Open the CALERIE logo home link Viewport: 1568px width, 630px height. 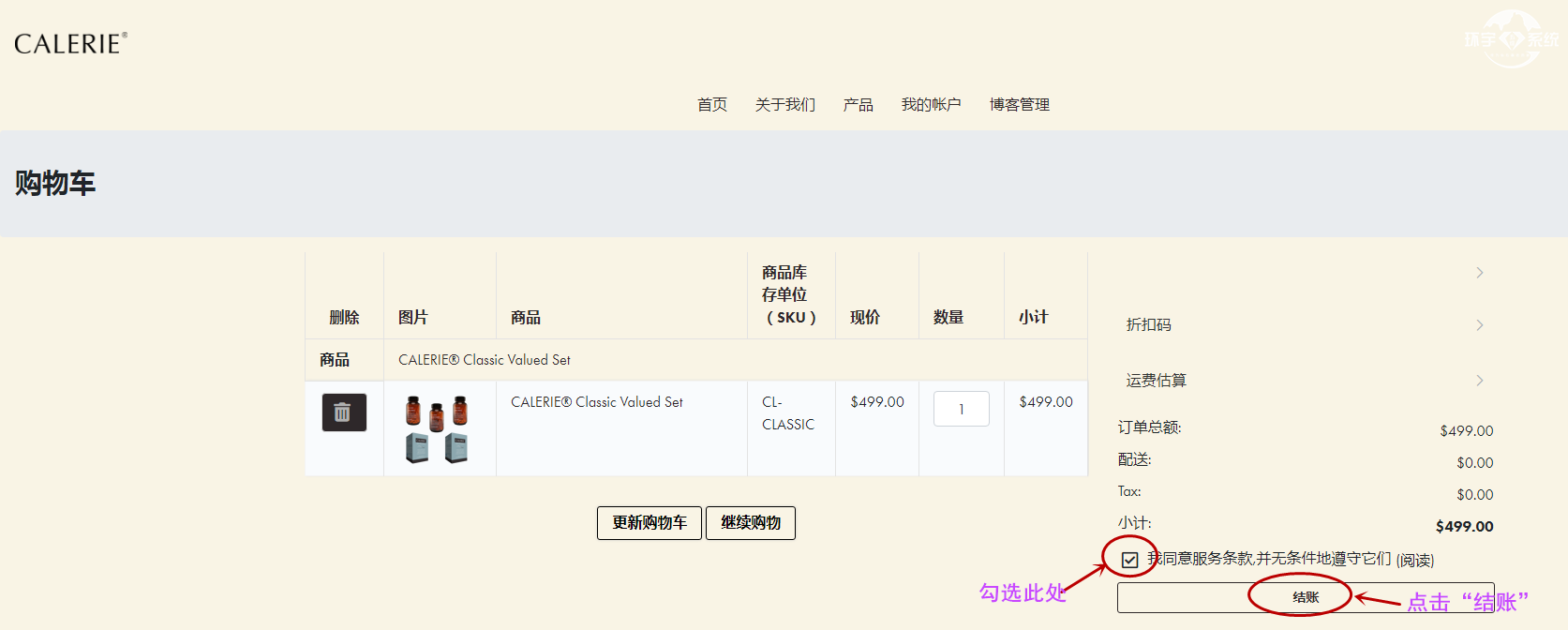coord(70,44)
